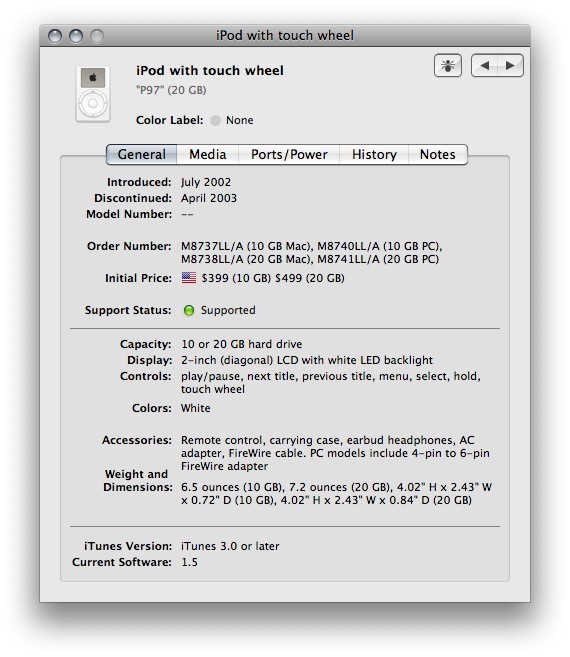Open the Notes tab
This screenshot has height=657, width=570.
coord(438,154)
